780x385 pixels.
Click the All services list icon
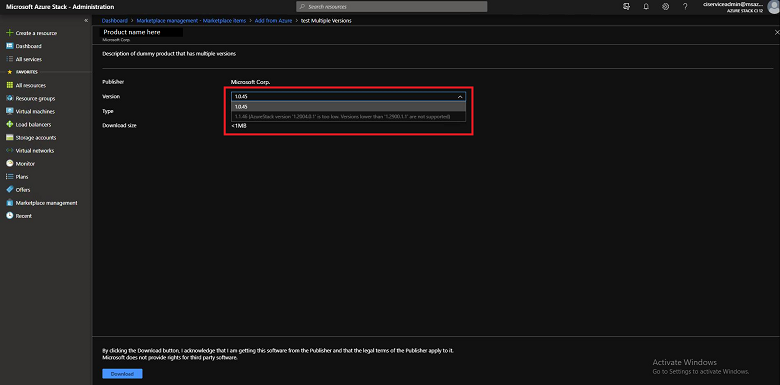click(x=9, y=59)
